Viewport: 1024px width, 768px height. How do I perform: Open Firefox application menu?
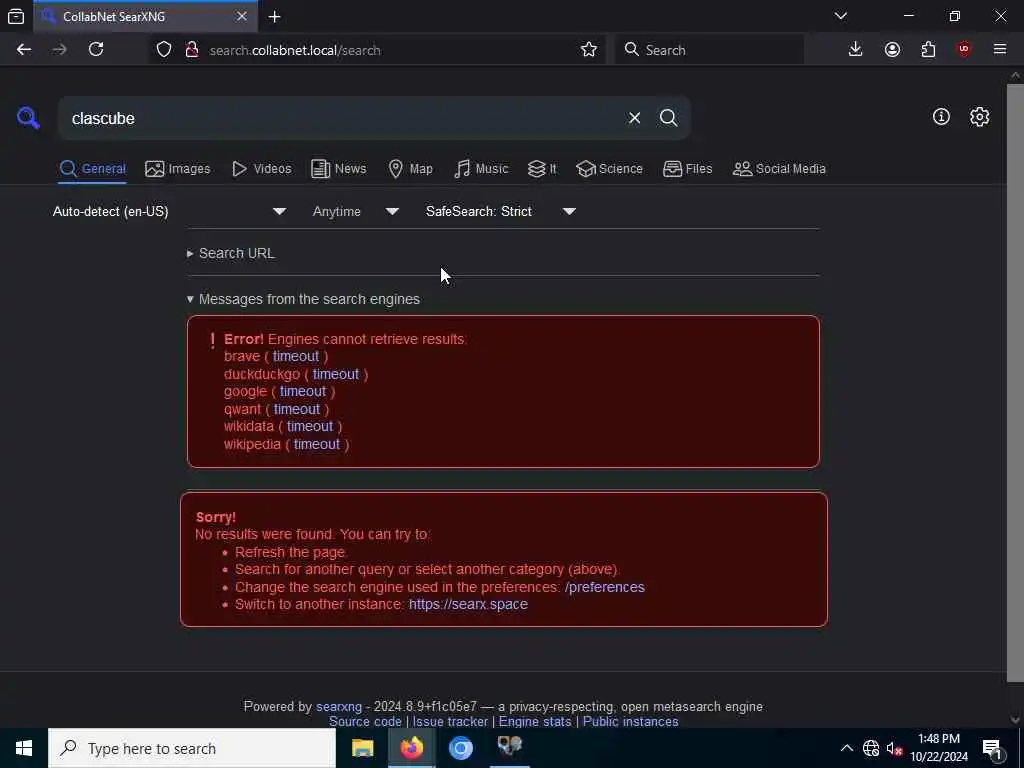point(1000,50)
